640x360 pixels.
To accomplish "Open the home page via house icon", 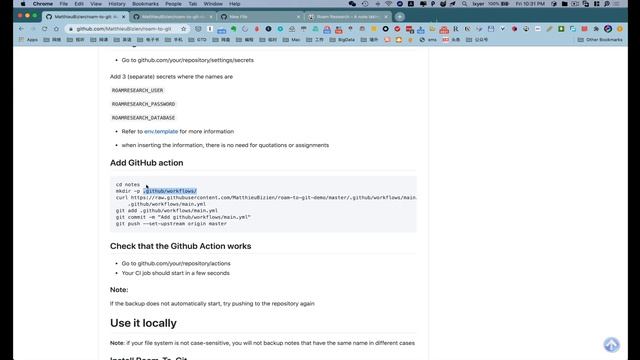I will point(56,29).
